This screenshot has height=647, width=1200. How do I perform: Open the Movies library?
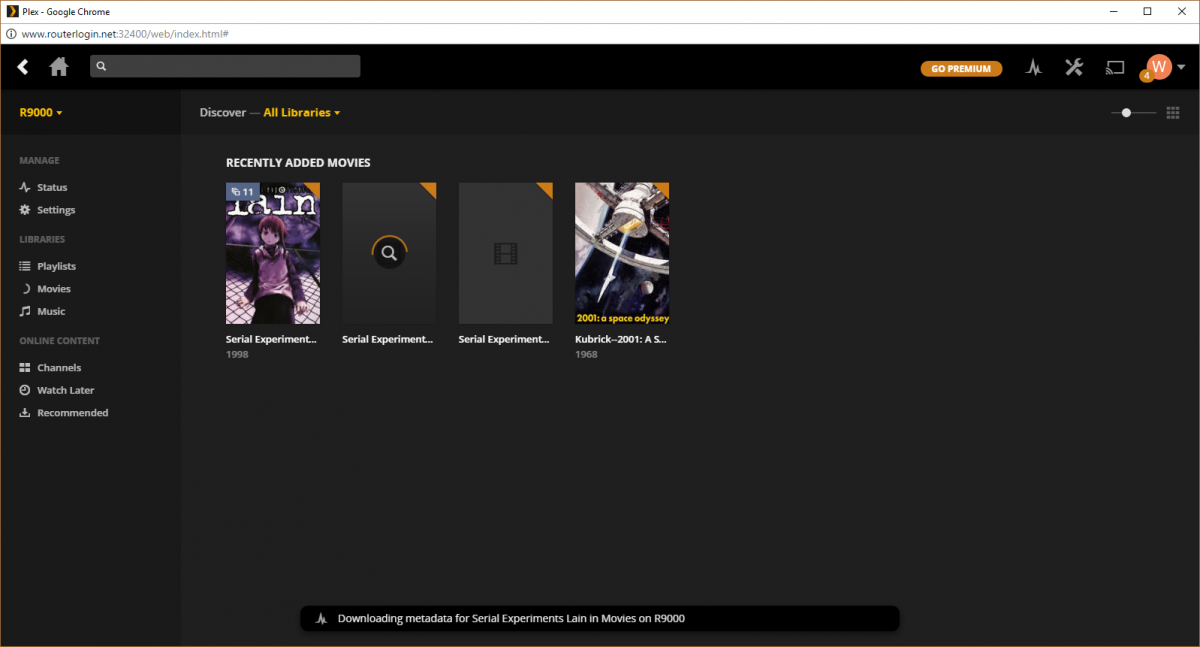[54, 289]
